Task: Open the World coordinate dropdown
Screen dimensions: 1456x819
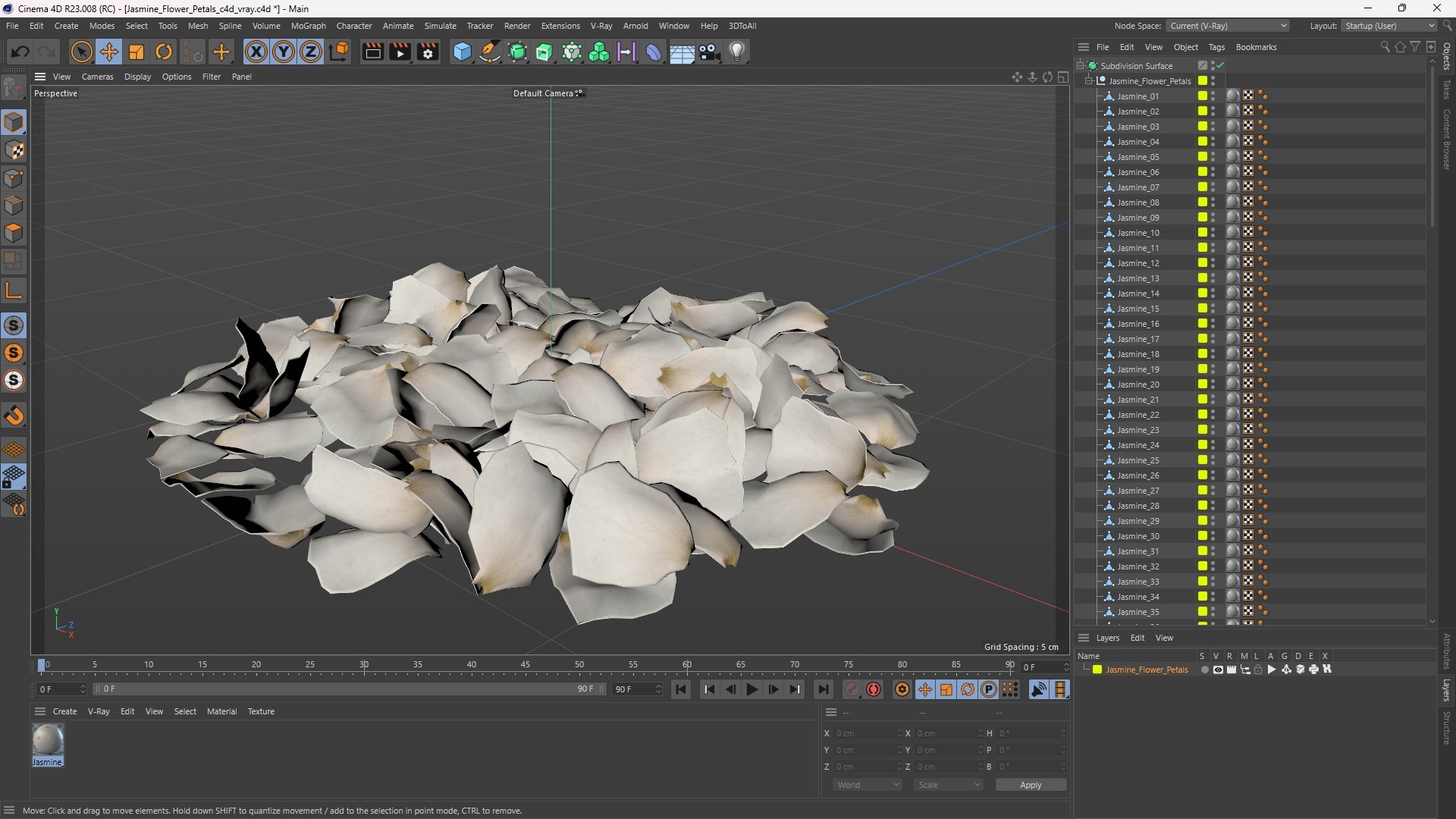Action: pos(868,785)
